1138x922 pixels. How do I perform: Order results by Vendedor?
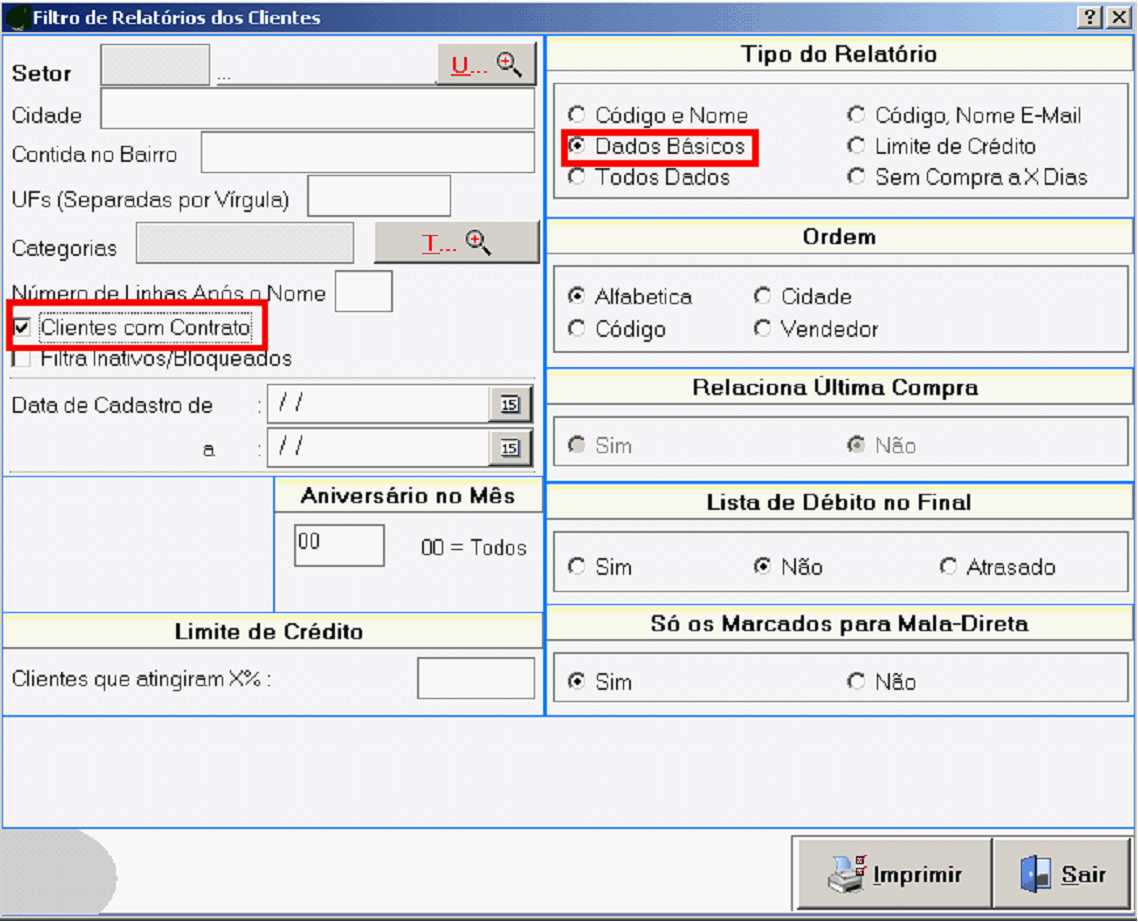[x=763, y=329]
